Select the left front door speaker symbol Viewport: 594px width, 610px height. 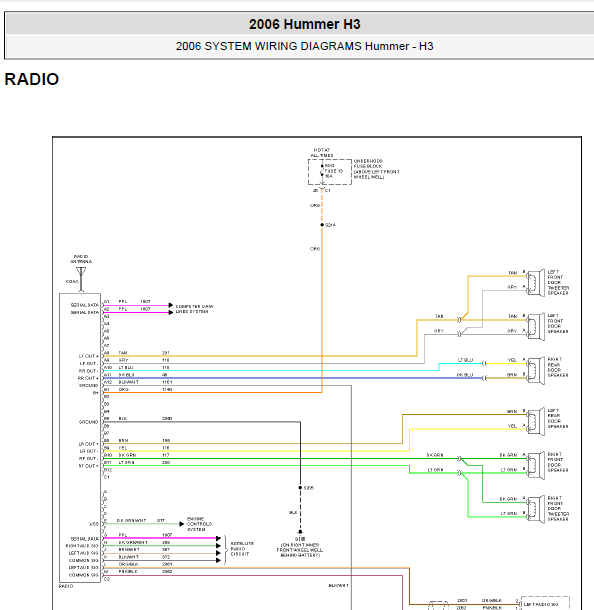point(536,326)
